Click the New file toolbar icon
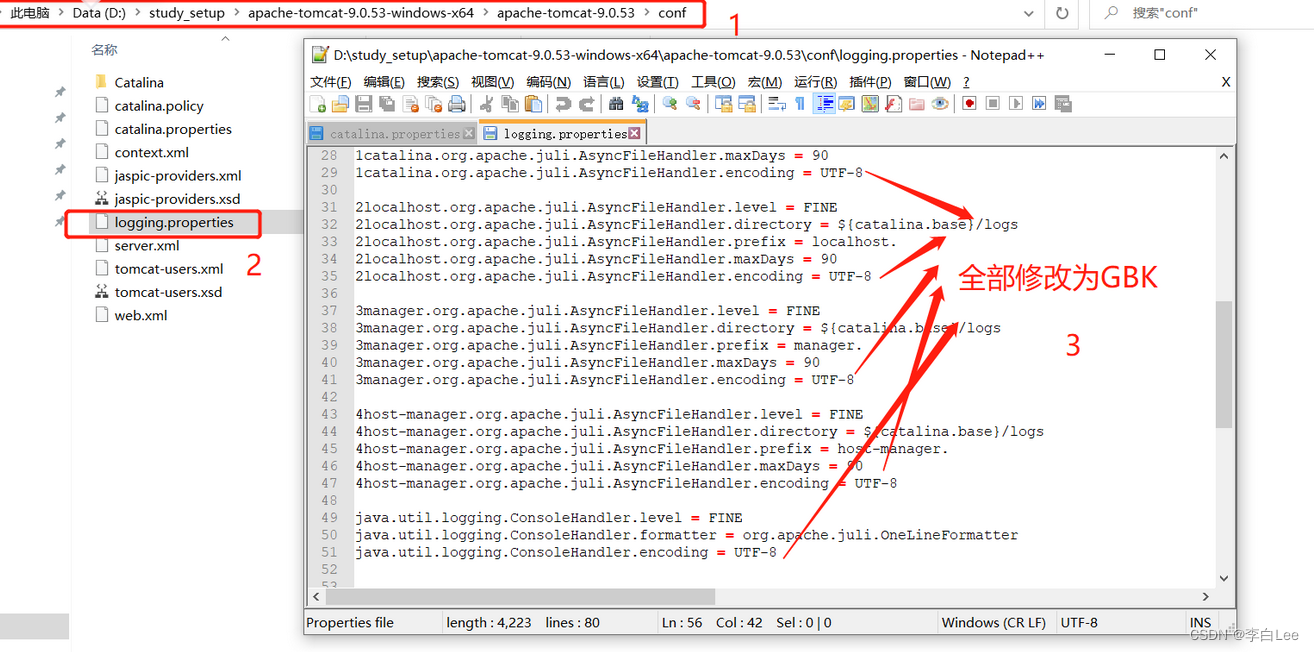 click(319, 104)
